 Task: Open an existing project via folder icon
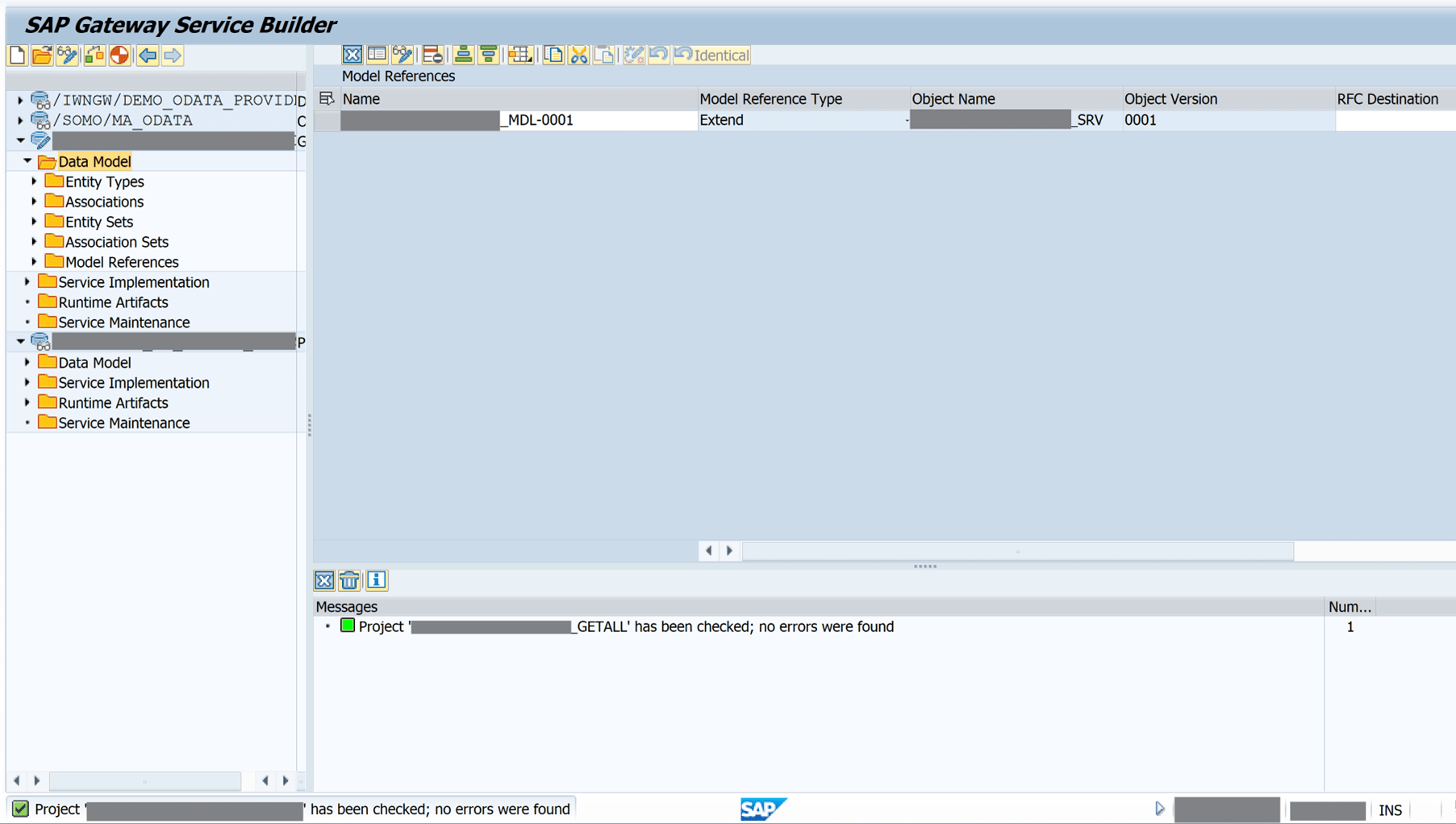coord(41,55)
